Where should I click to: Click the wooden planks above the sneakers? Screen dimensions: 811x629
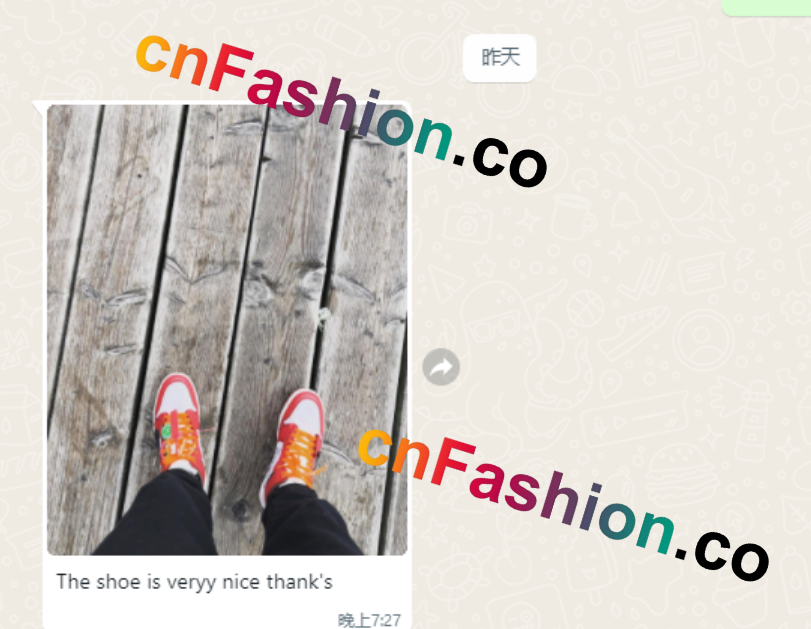(228, 233)
